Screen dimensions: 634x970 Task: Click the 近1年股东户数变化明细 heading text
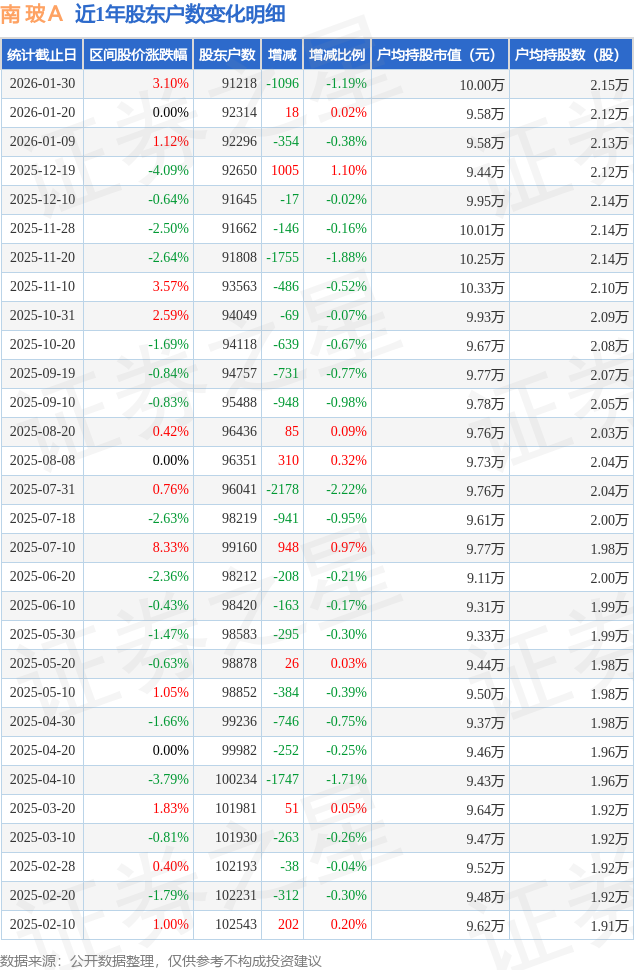[180, 14]
